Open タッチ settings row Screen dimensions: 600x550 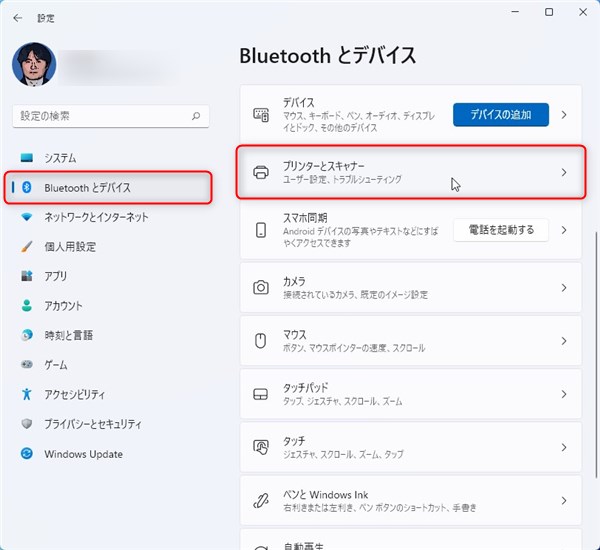coord(411,447)
